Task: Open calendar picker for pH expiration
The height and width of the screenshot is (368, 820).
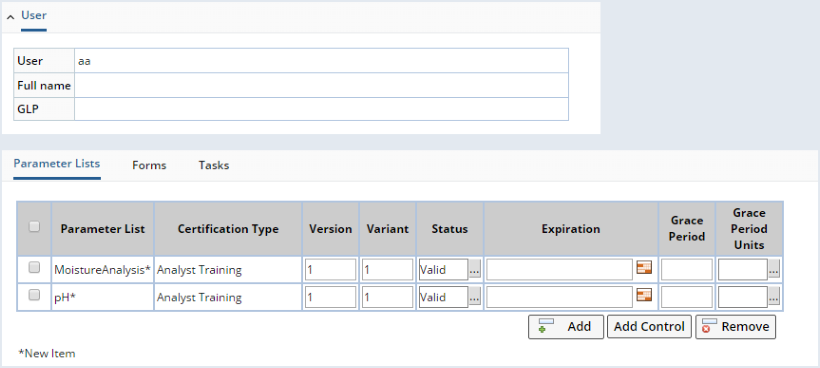Action: [644, 295]
